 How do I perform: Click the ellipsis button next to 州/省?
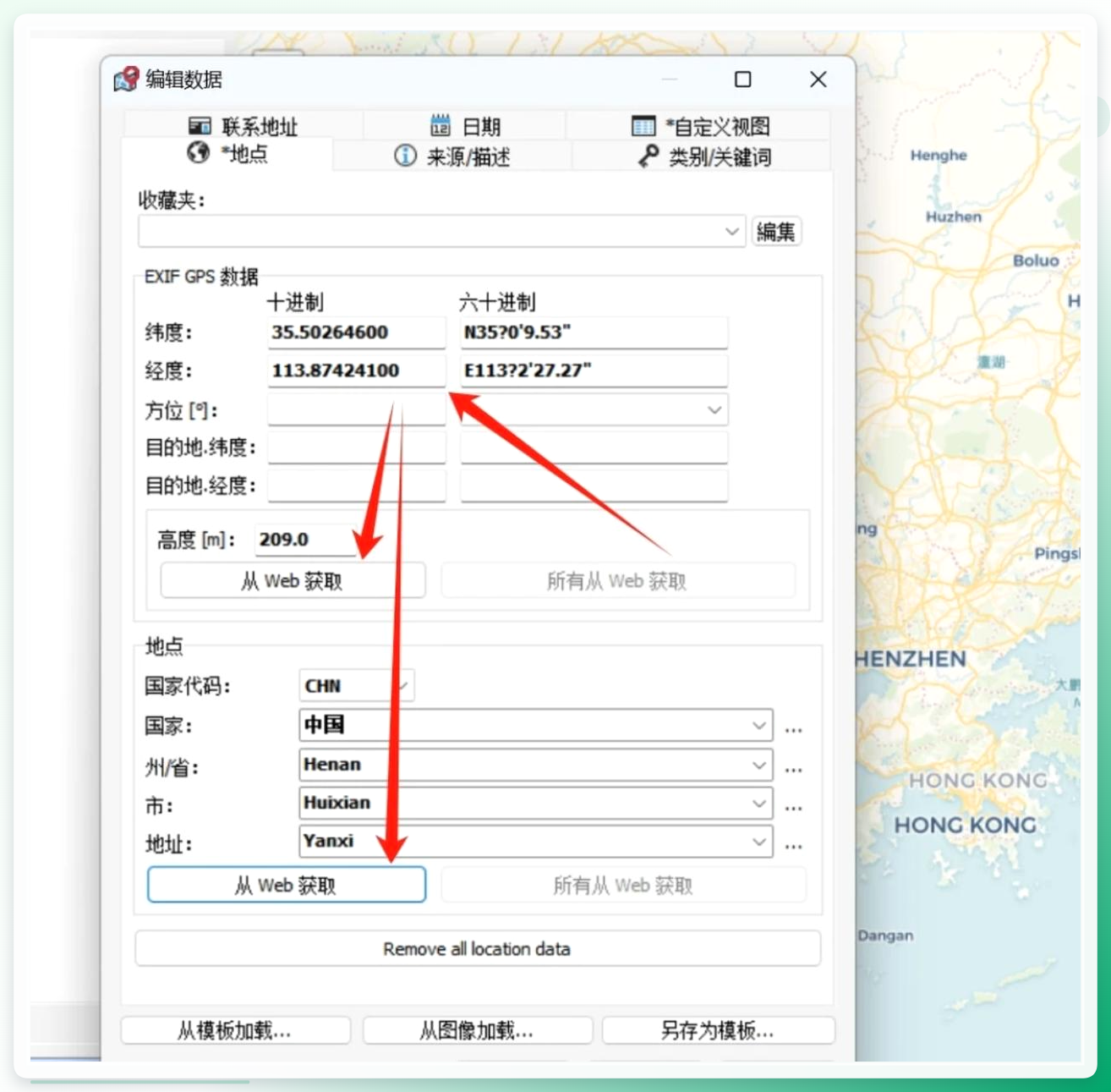tap(793, 769)
